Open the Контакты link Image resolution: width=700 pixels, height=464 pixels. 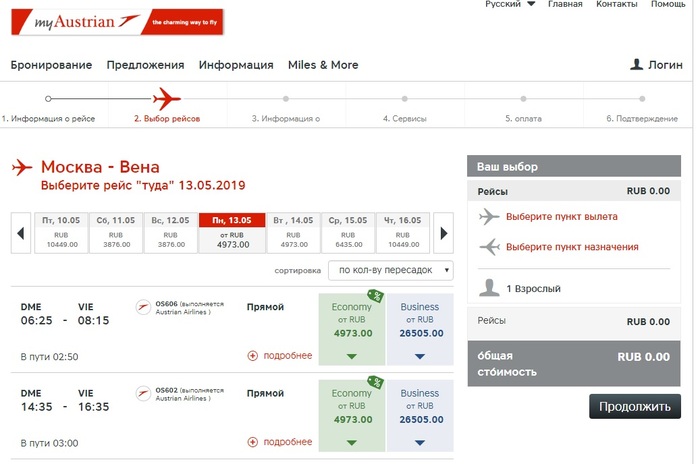[x=616, y=5]
